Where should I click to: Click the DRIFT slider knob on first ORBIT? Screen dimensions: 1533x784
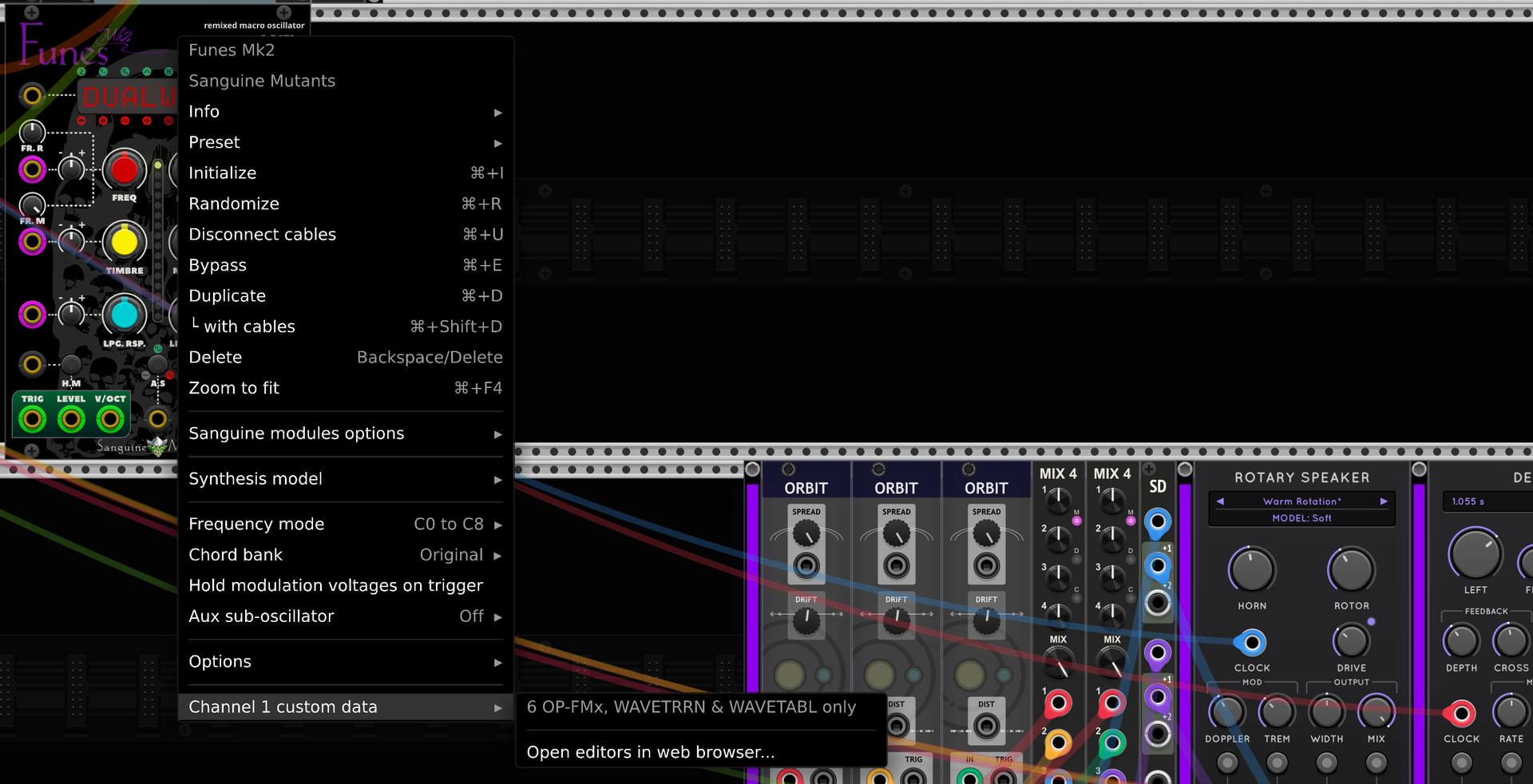[x=806, y=620]
